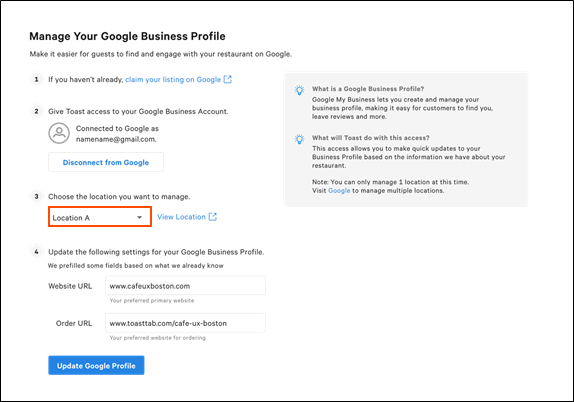
Task: Follow the Google link in the multiple locations note
Action: tap(339, 190)
